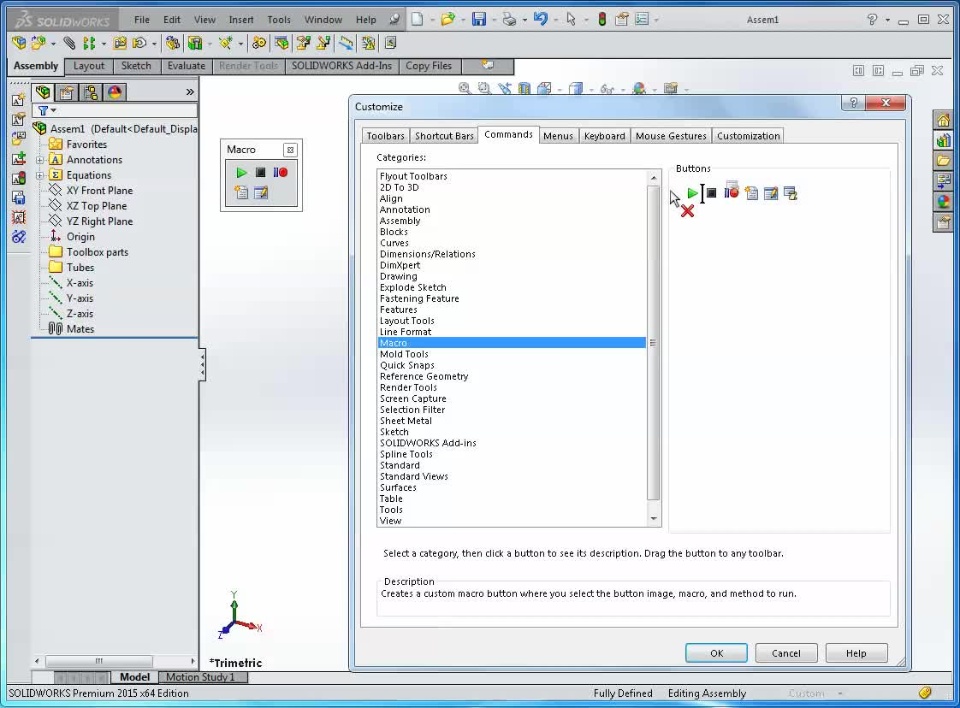Screen dimensions: 960x708
Task: Select the Record Macro button in the Buttons panel
Action: click(731, 192)
